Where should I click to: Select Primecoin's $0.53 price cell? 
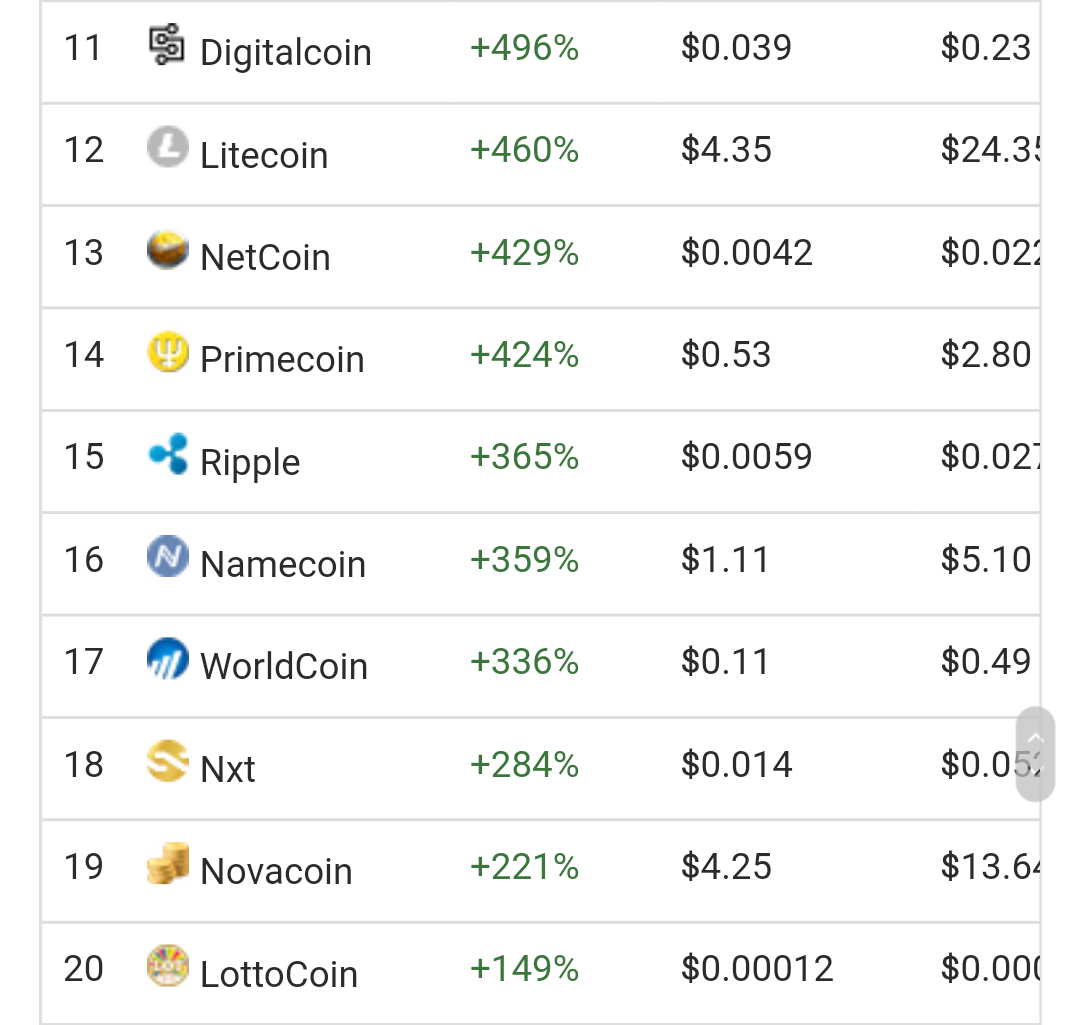pyautogui.click(x=726, y=355)
